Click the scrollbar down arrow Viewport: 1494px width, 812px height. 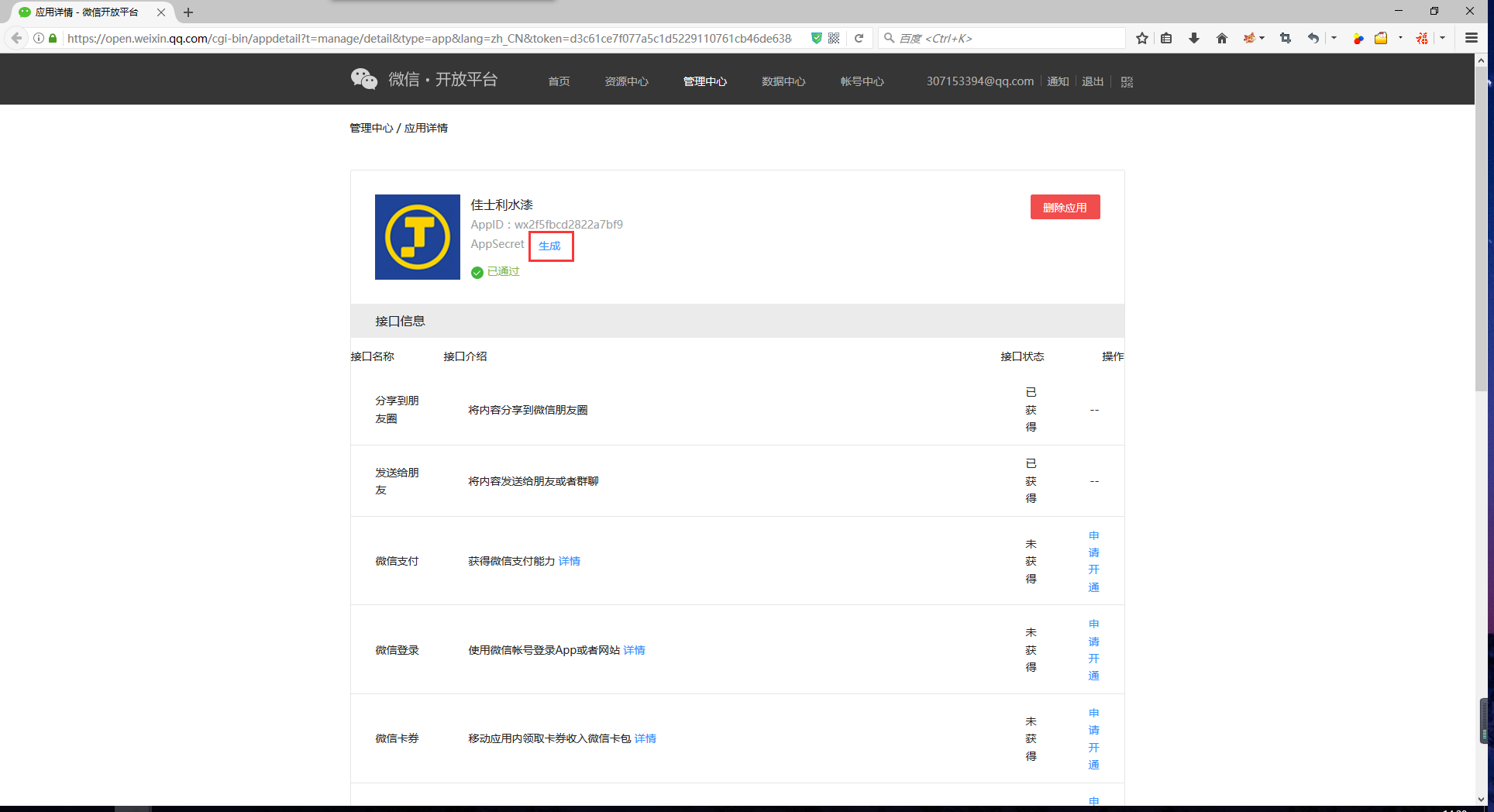pos(1481,799)
